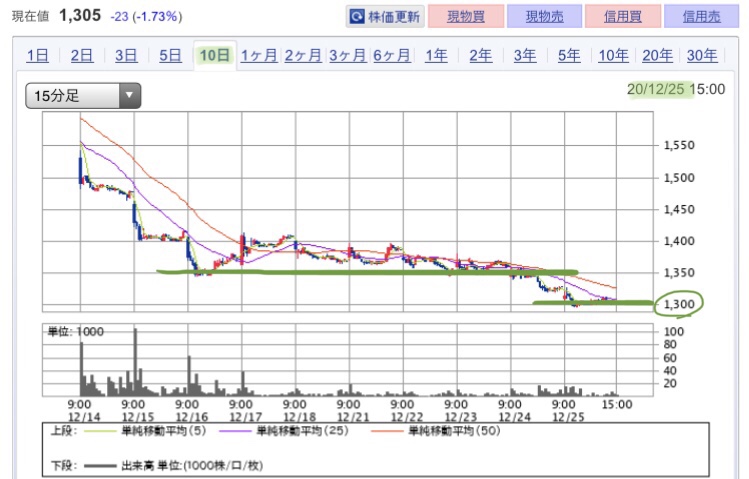Viewport: 749px width, 479px height.
Task: Switch chart range to 20年
Action: 657,55
